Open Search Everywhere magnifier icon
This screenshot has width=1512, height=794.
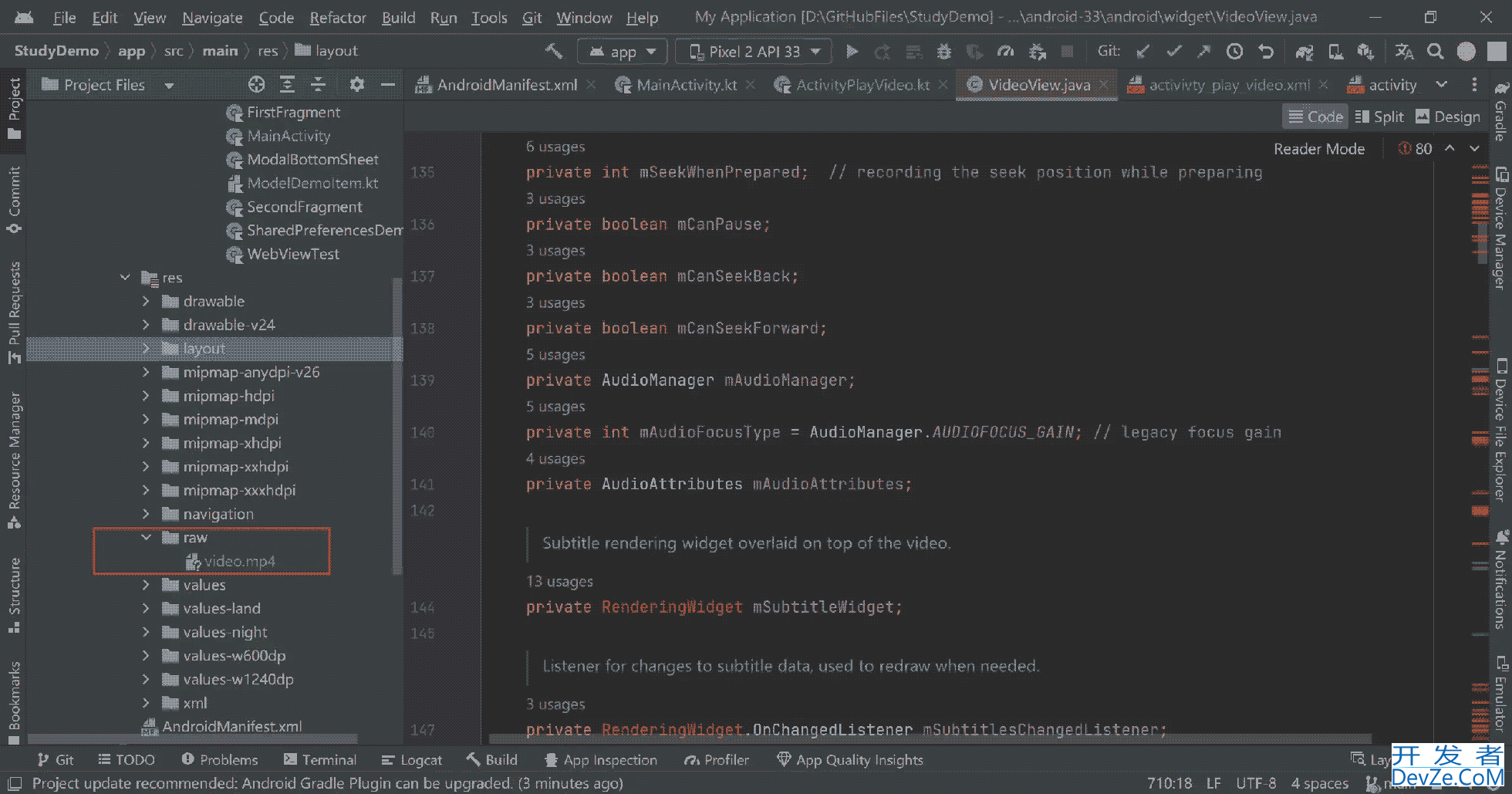tap(1435, 52)
